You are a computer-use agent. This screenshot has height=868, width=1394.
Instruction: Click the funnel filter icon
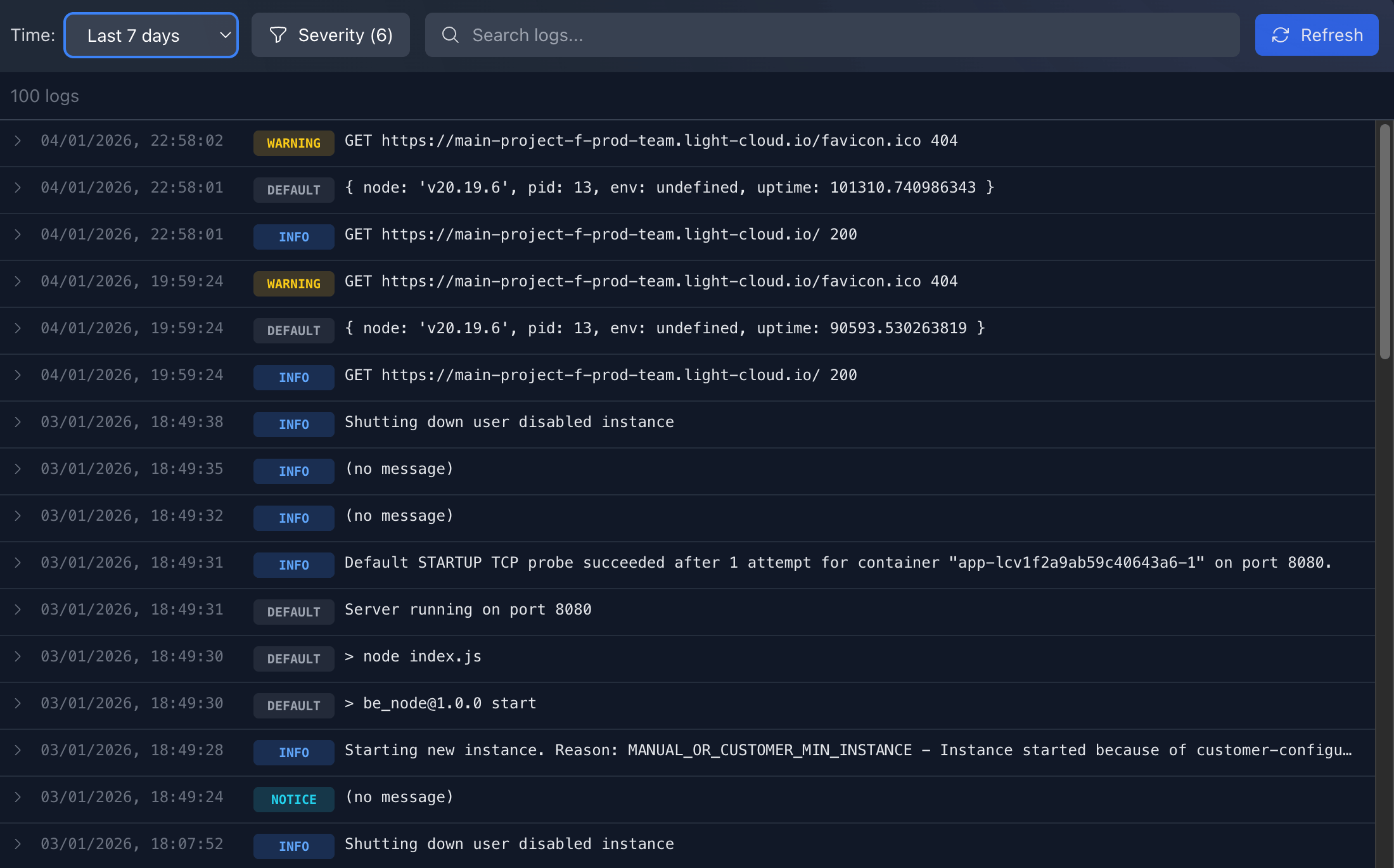point(278,35)
